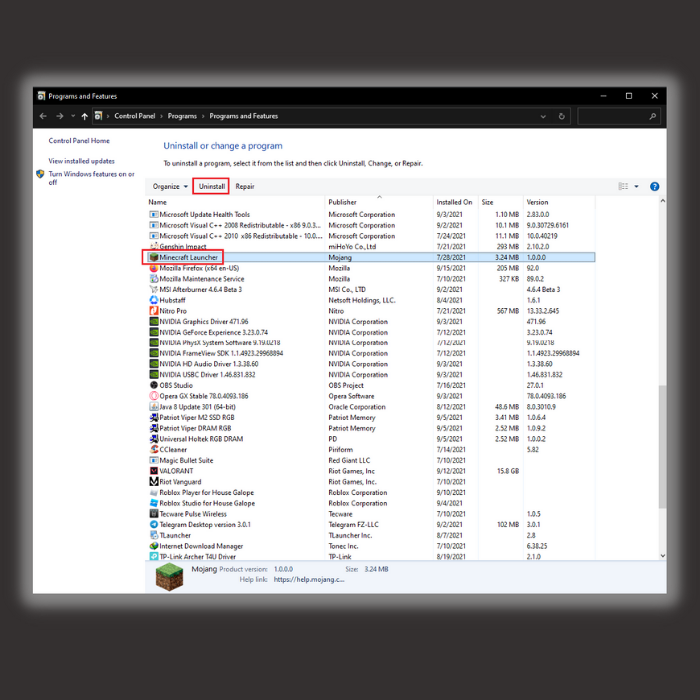This screenshot has height=700, width=700.
Task: Select NVIDIA HD Audio Driver 1.3.38.60 entry
Action: coord(371,364)
